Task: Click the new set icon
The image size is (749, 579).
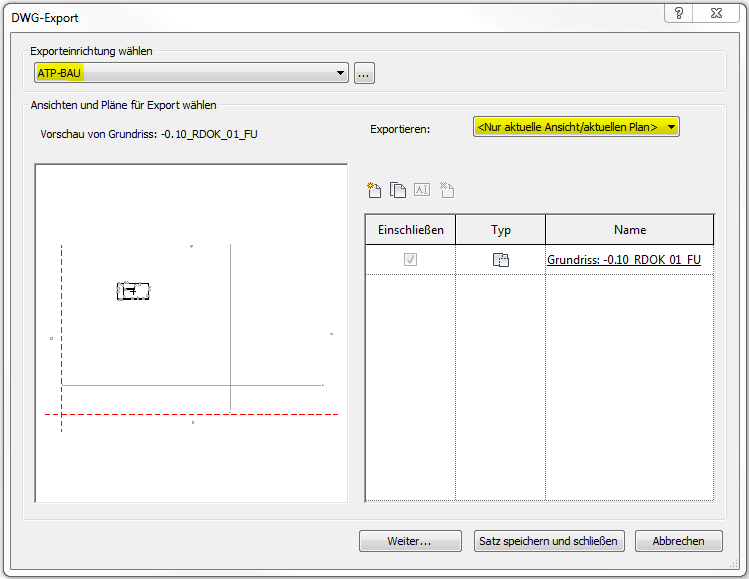Action: coord(375,190)
